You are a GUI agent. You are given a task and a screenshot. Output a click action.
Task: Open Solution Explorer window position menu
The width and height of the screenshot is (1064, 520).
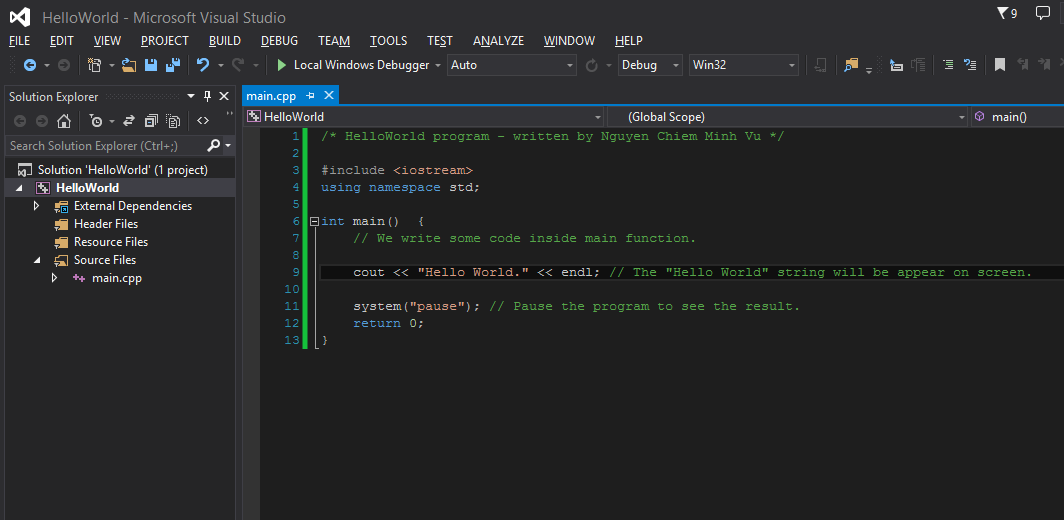[x=191, y=96]
